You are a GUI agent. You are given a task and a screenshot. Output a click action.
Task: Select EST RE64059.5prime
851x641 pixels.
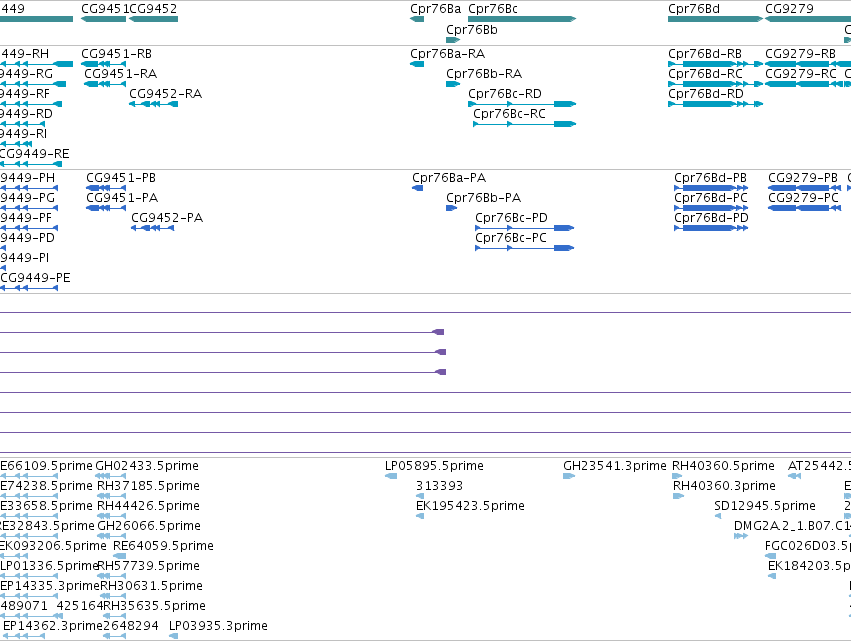click(x=163, y=546)
